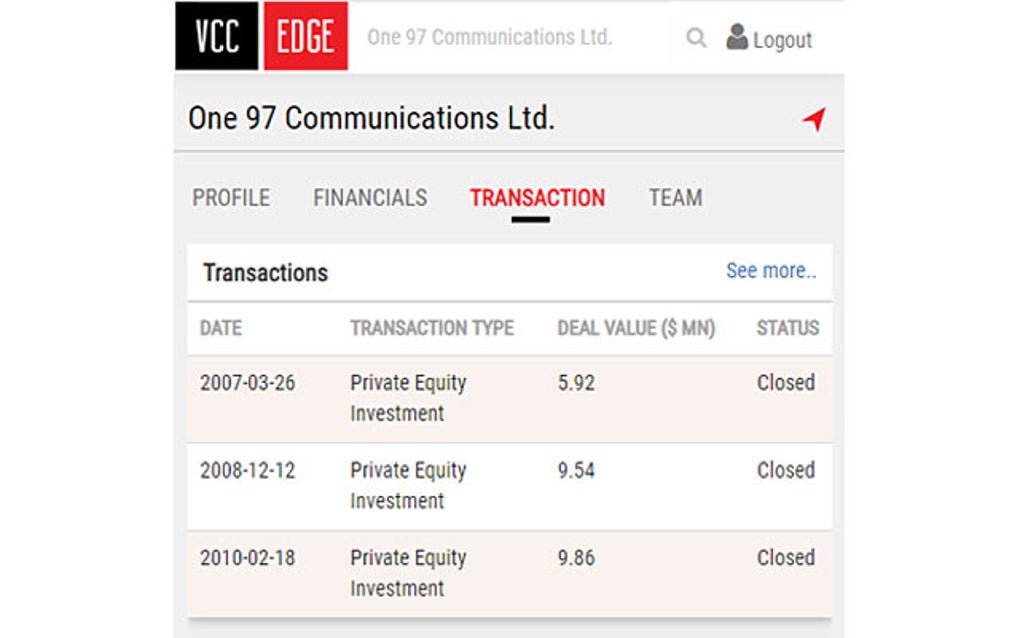Open the See more transactions link
1020x638 pixels.
[x=770, y=271]
